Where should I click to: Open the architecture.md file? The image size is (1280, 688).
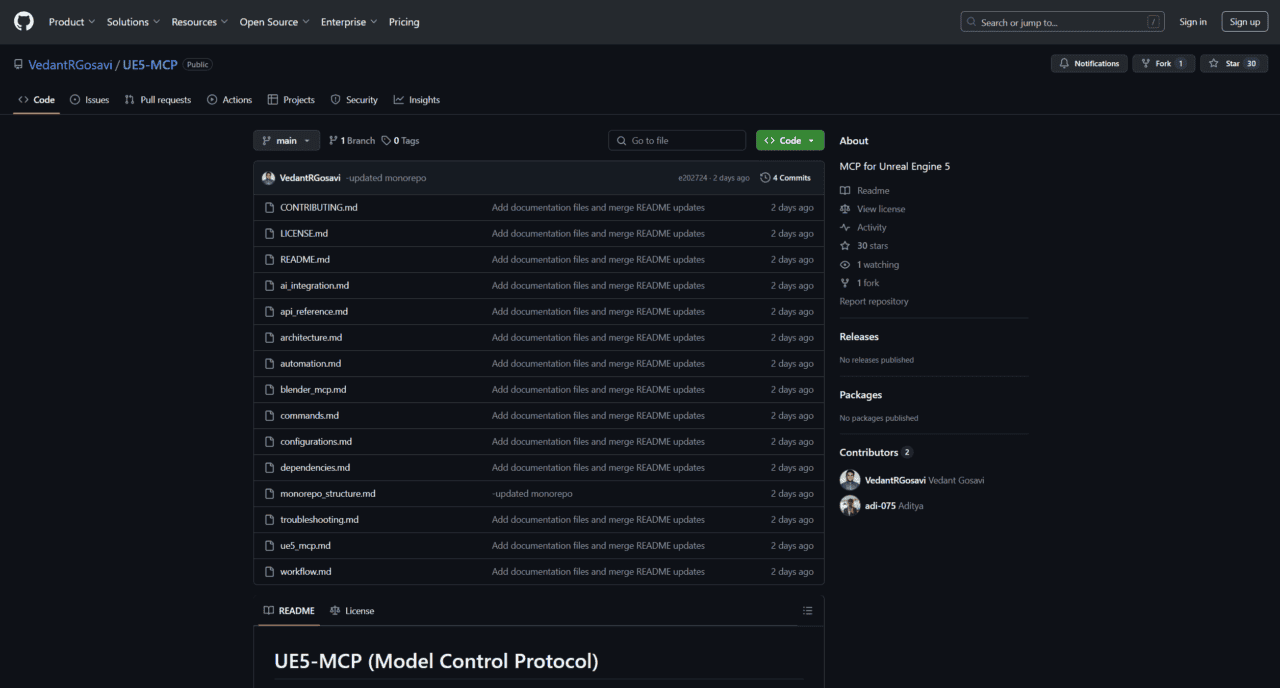pyautogui.click(x=311, y=337)
